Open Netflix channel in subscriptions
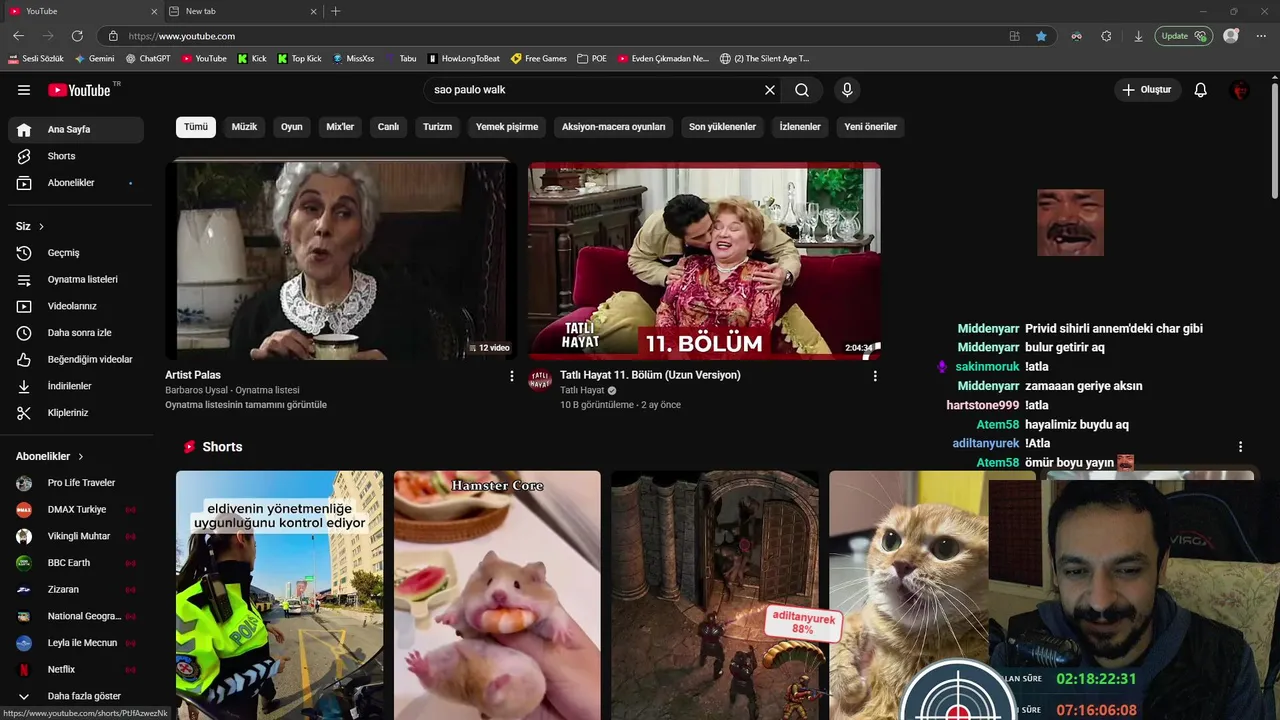Viewport: 1280px width, 720px height. click(x=76, y=669)
